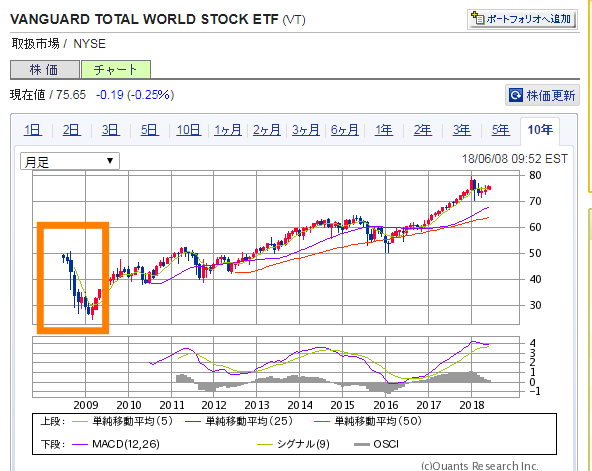The height and width of the screenshot is (471, 592).
Task: Click the 30 price axis label
Action: click(x=535, y=305)
